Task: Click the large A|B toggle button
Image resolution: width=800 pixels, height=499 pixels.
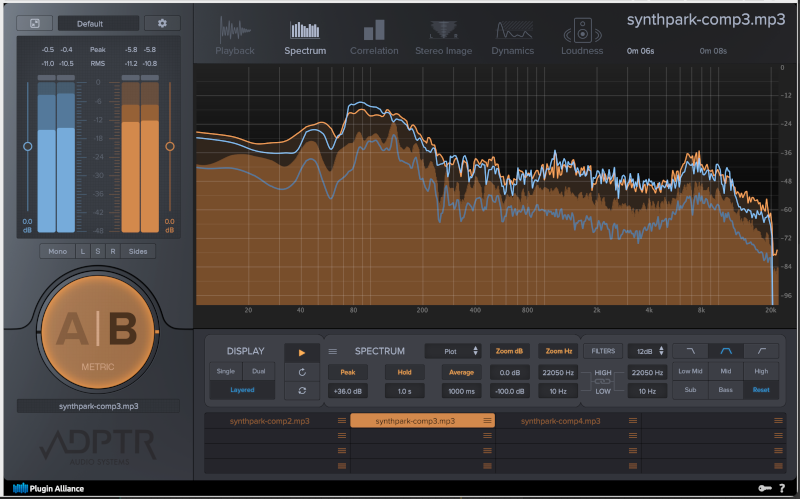Action: click(x=97, y=329)
